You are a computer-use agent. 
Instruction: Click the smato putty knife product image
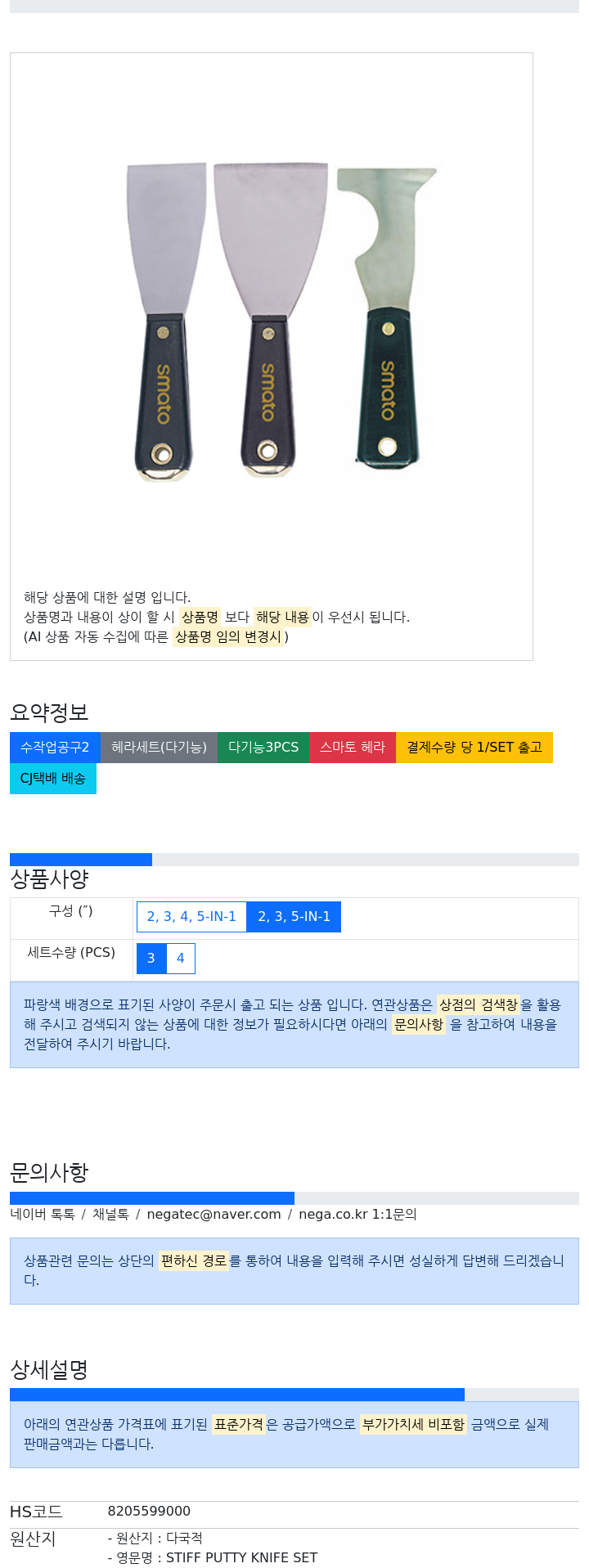point(271,319)
